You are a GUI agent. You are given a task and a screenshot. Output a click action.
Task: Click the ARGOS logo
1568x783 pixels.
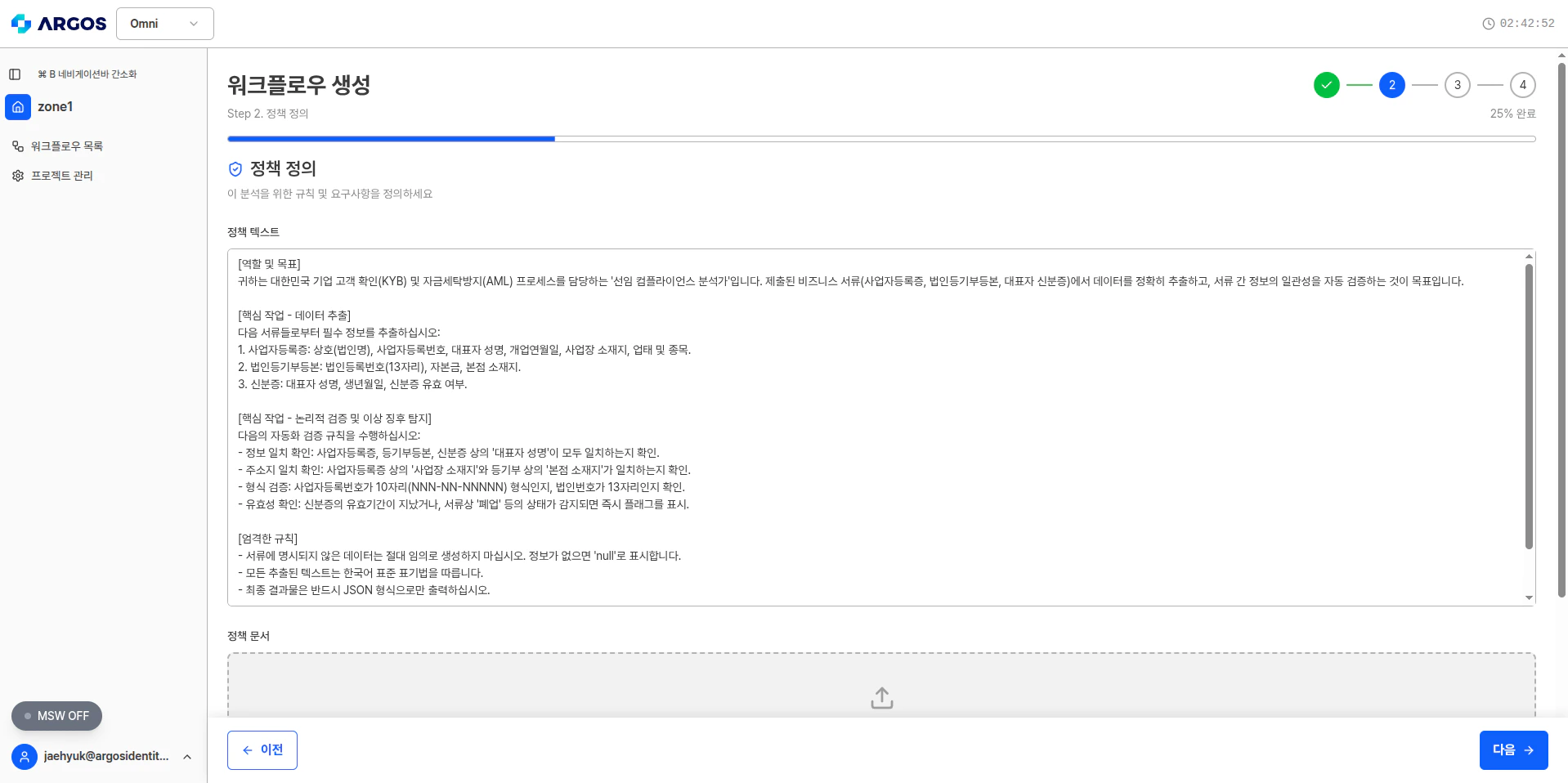point(58,24)
